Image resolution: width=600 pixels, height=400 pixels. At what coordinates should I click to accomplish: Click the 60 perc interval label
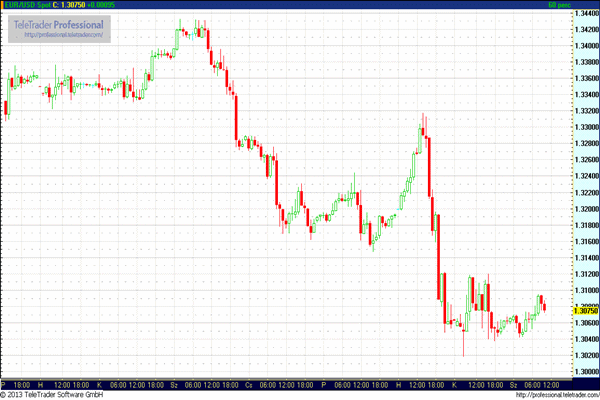pos(580,5)
